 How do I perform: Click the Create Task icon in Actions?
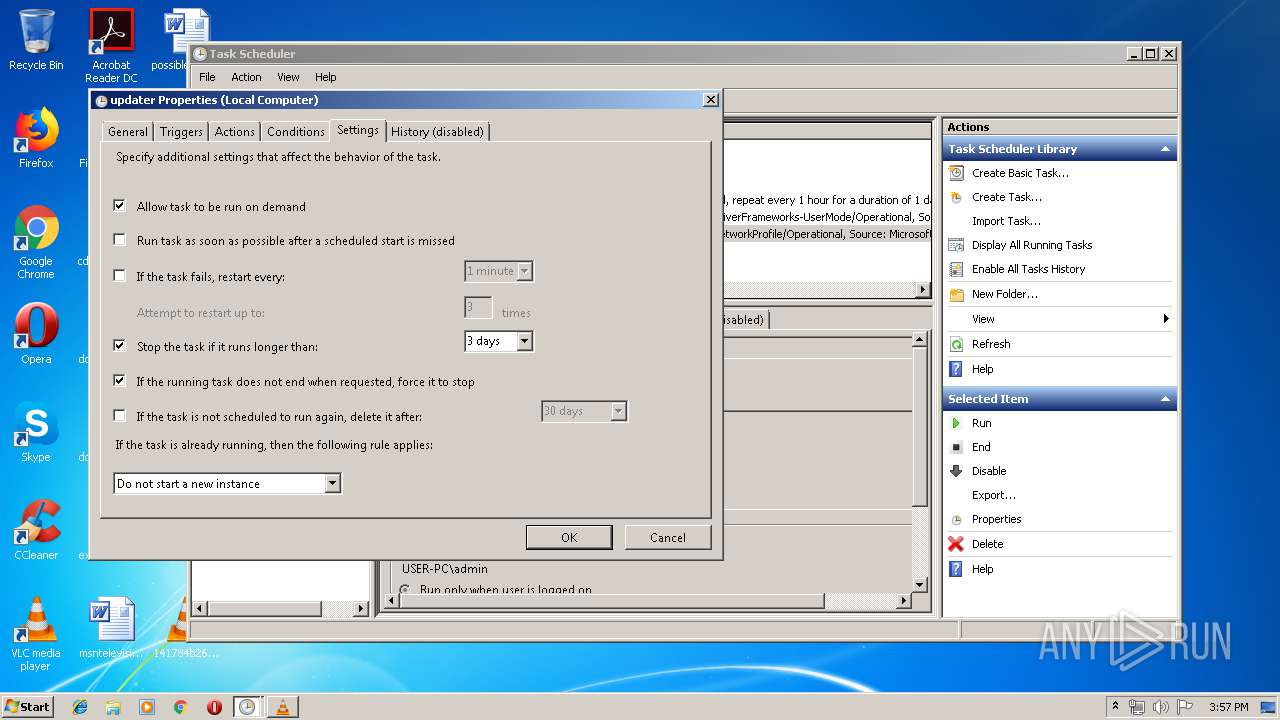pos(956,197)
